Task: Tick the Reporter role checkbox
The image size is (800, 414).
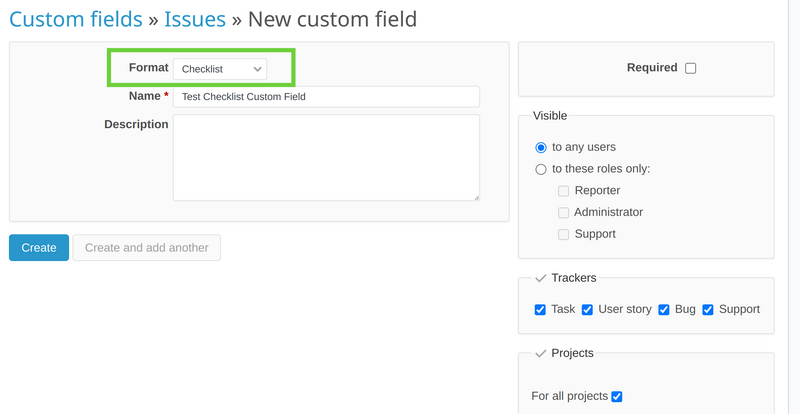Action: pos(564,191)
